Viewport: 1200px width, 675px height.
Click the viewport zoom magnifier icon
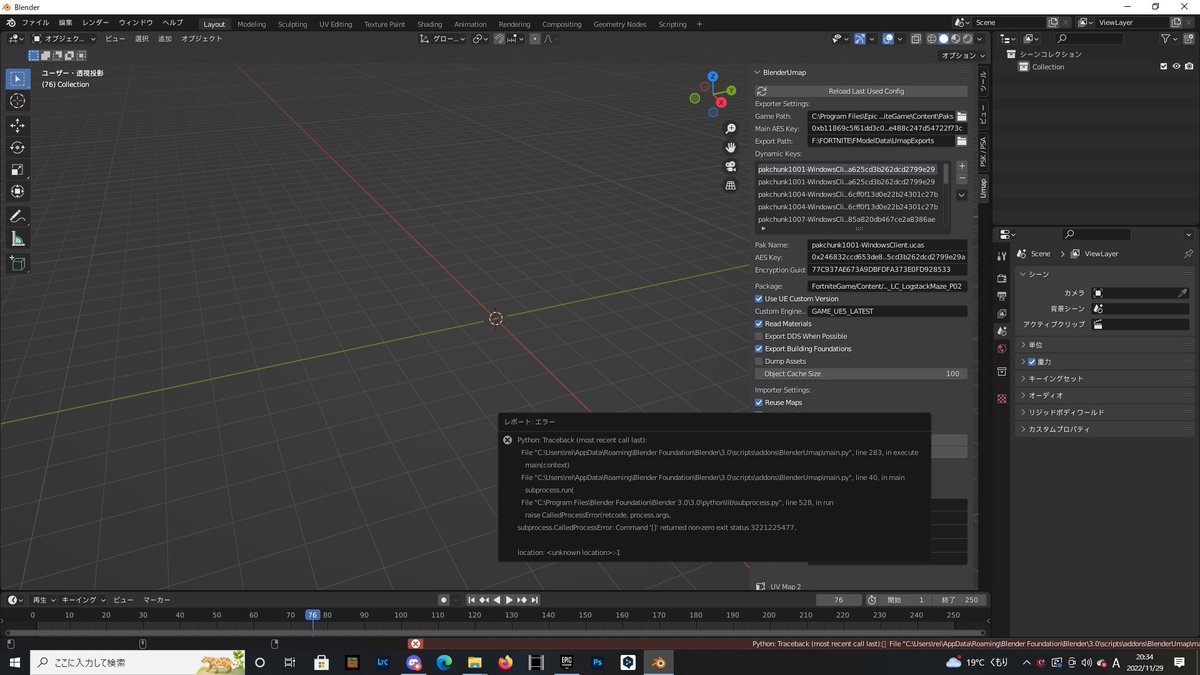pos(731,129)
